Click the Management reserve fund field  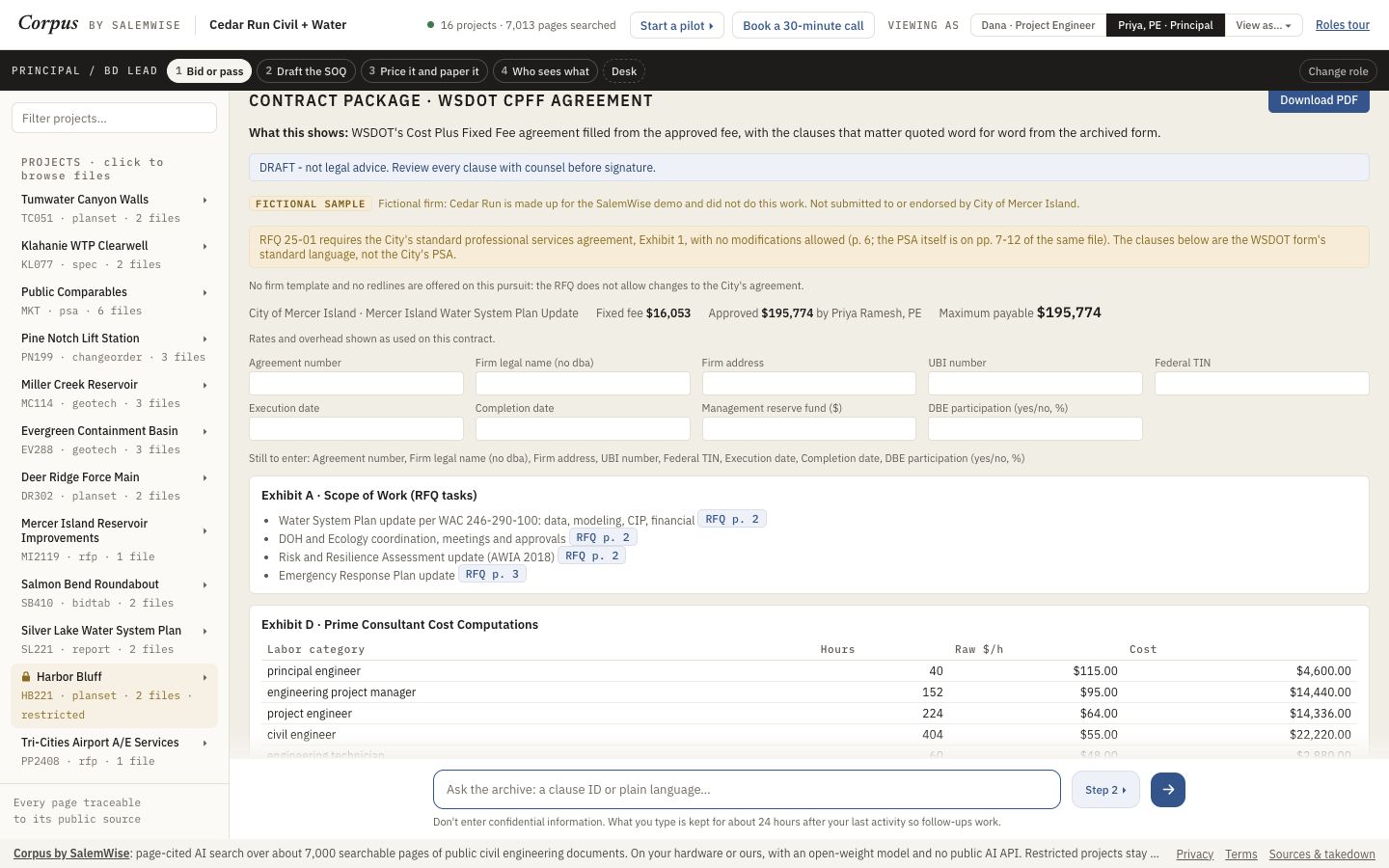[x=809, y=428]
